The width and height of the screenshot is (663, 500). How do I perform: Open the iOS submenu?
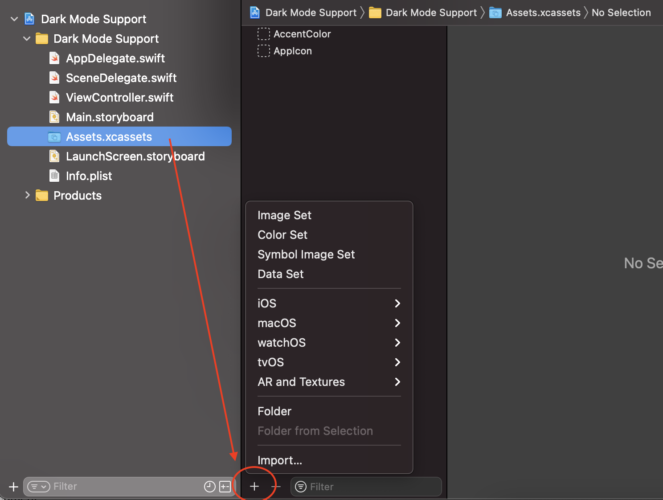[x=329, y=303]
